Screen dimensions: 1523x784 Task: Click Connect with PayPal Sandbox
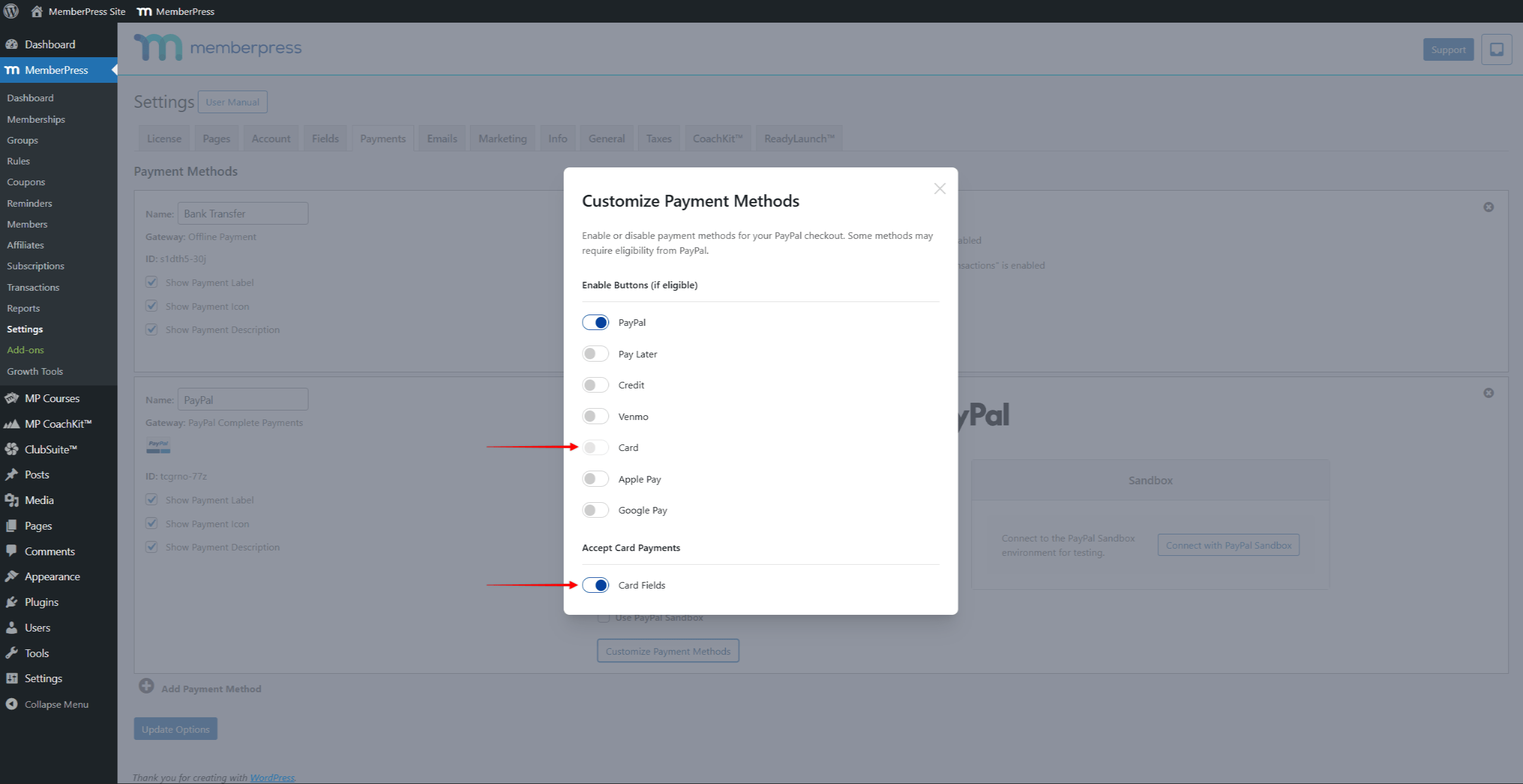(x=1228, y=544)
